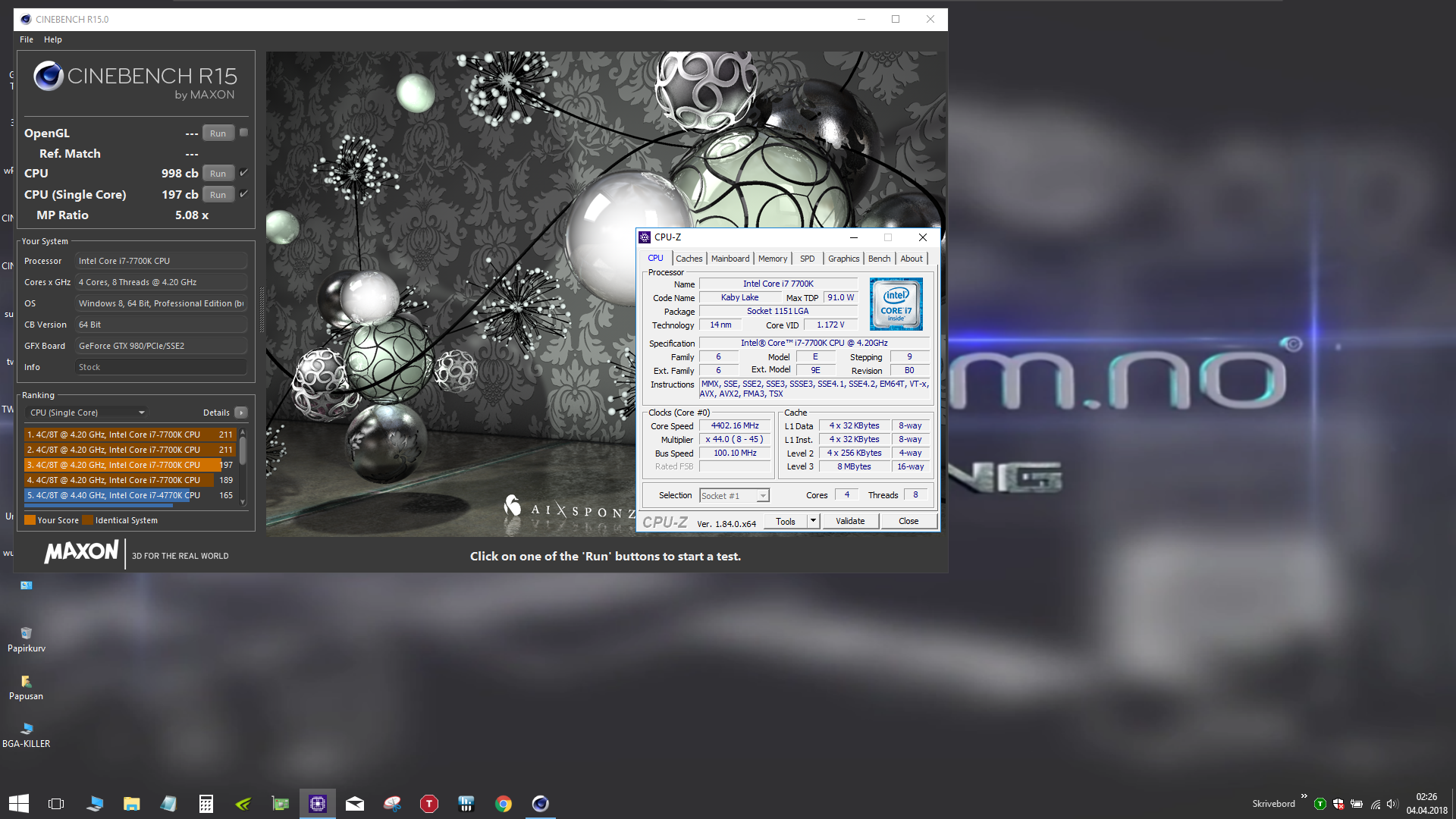The image size is (1456, 819).
Task: Switch to Cinebench in the taskbar
Action: click(x=541, y=803)
